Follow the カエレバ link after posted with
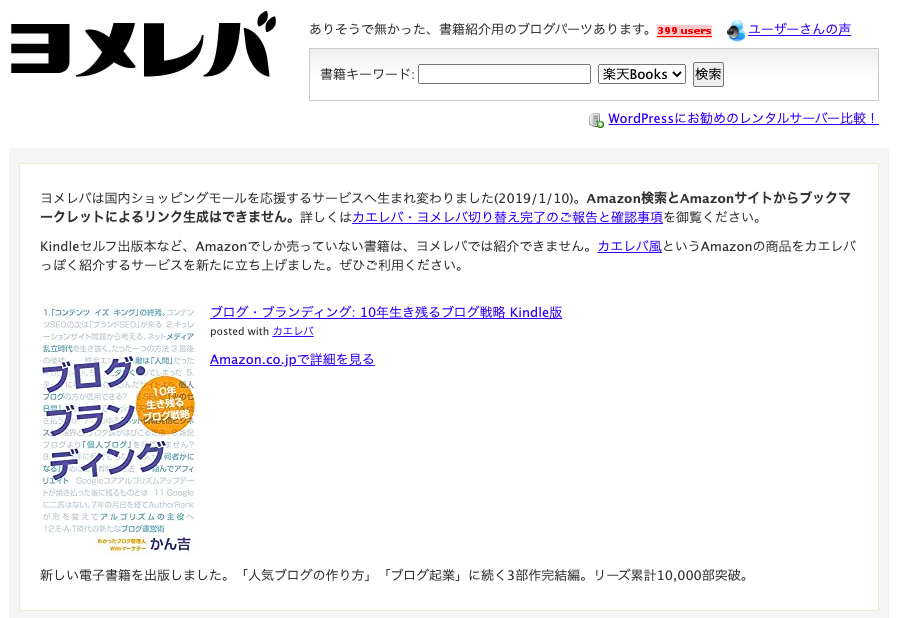The height and width of the screenshot is (618, 897). click(293, 331)
